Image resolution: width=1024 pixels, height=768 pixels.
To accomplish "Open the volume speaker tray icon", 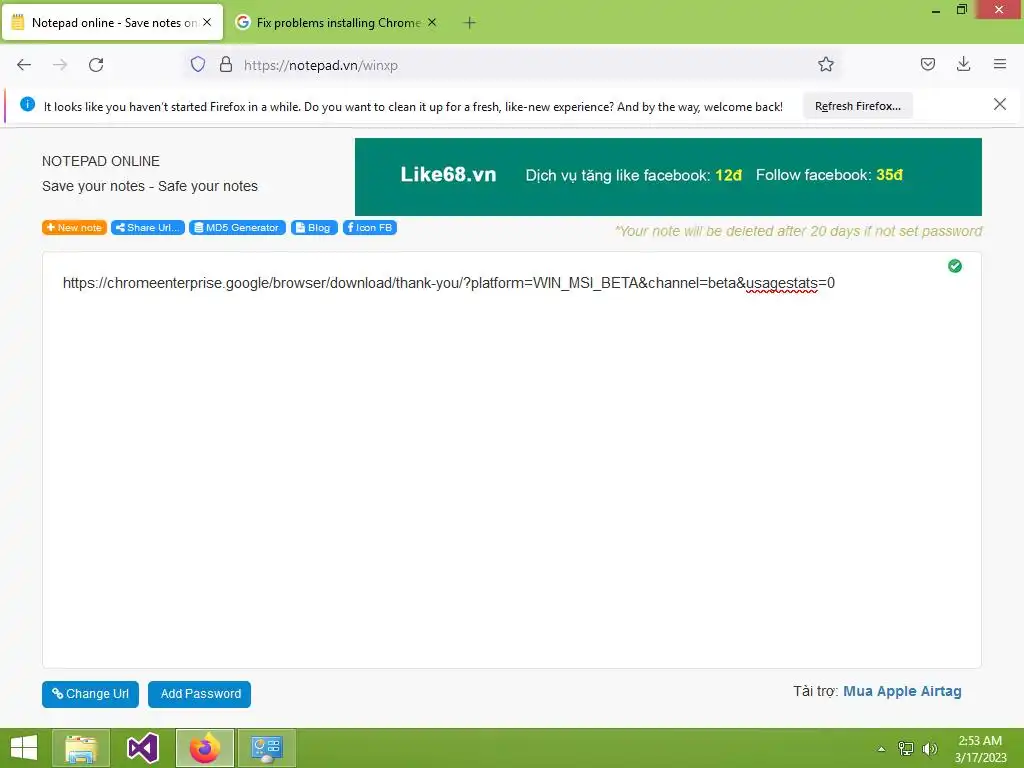I will tap(929, 748).
